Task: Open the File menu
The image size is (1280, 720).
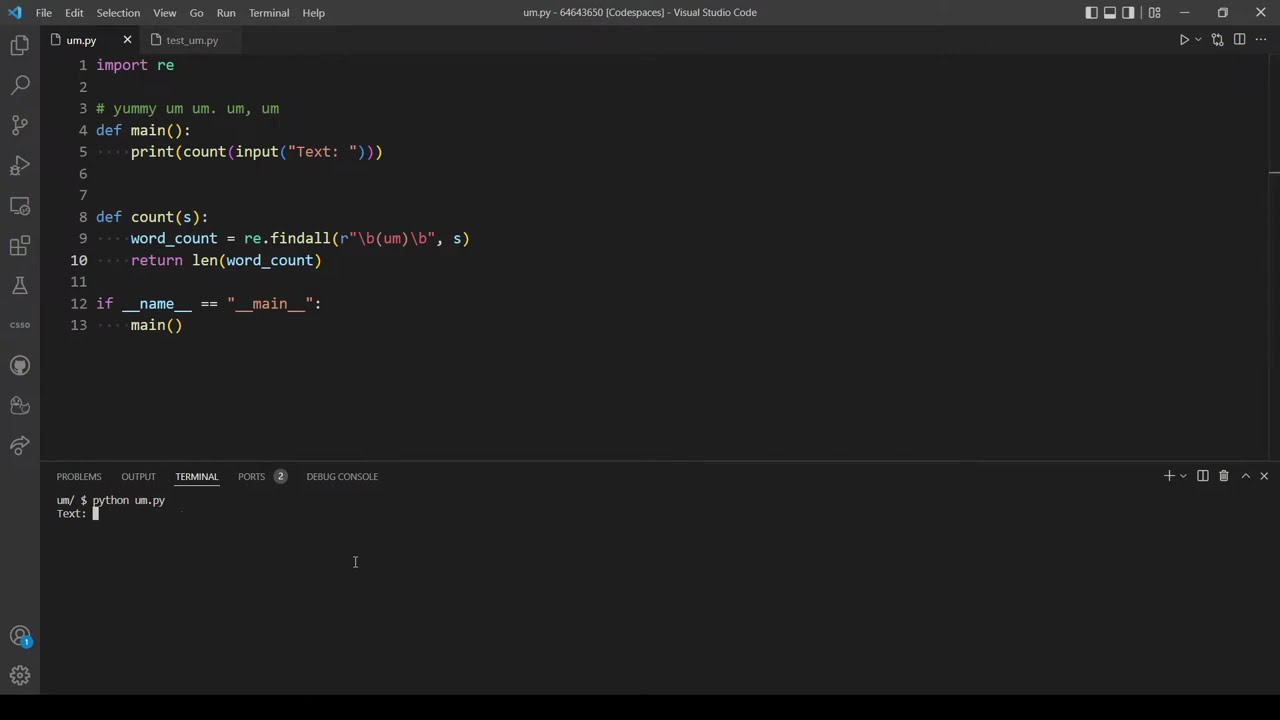Action: pyautogui.click(x=44, y=13)
